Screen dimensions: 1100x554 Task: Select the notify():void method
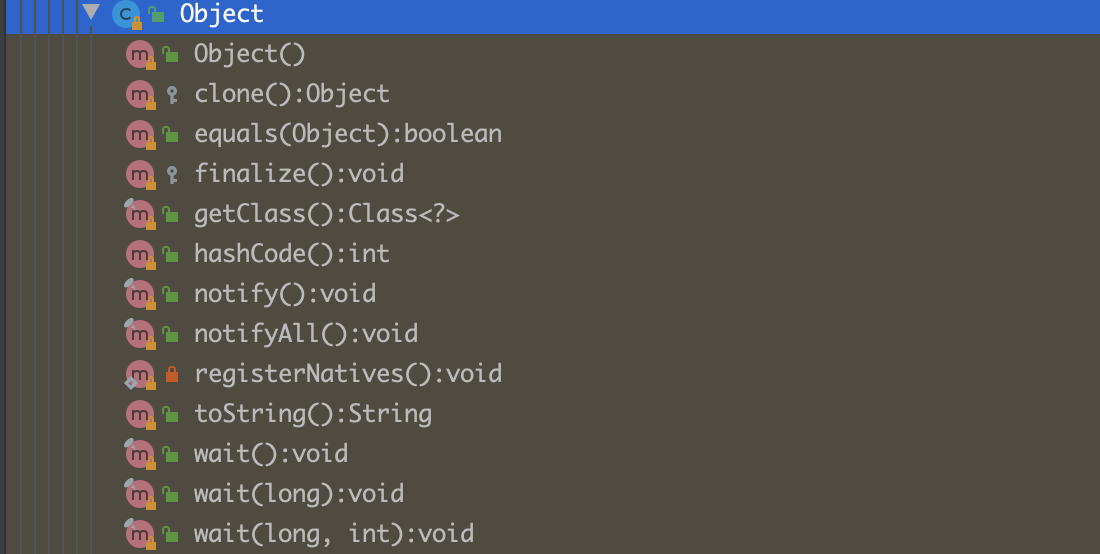285,294
